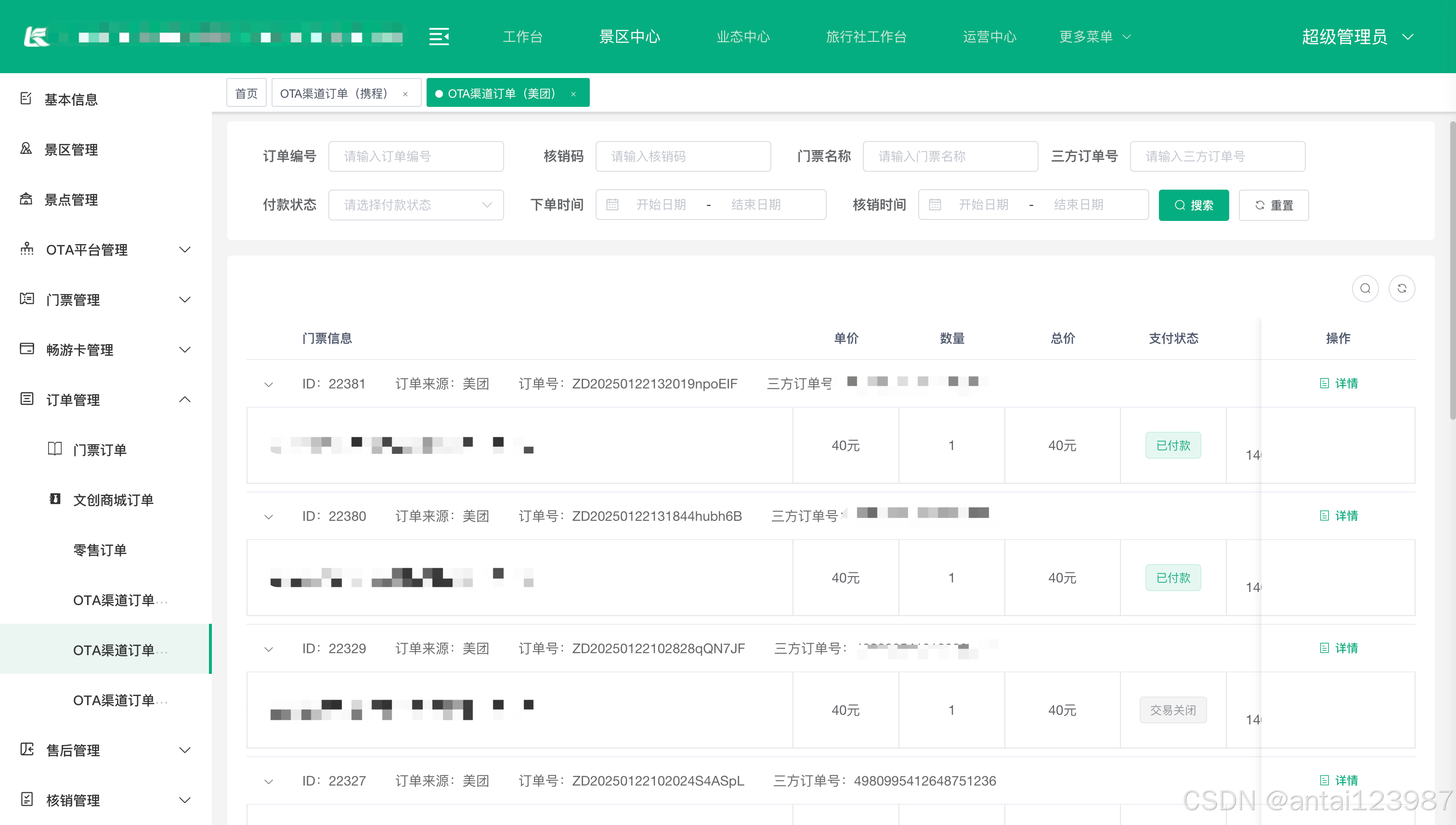1456x825 pixels.
Task: Click the green 搜索 button
Action: [x=1193, y=205]
